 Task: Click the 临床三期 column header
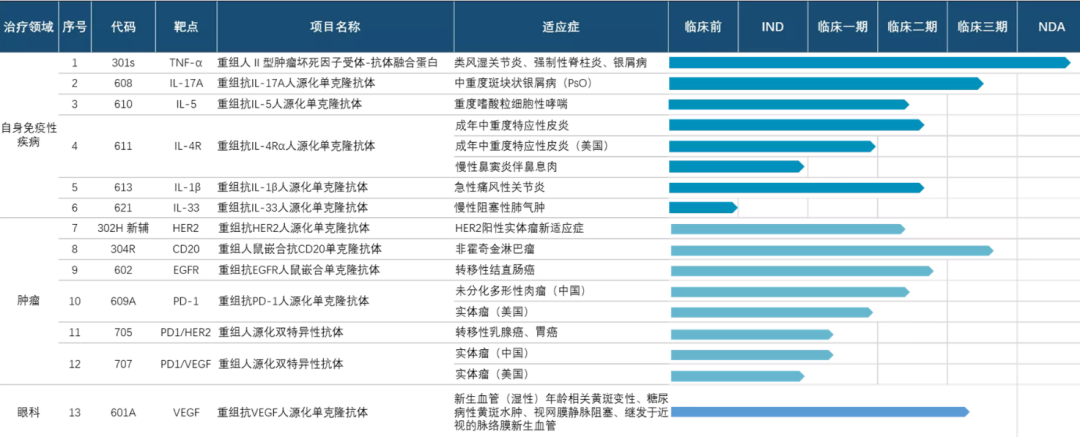981,26
